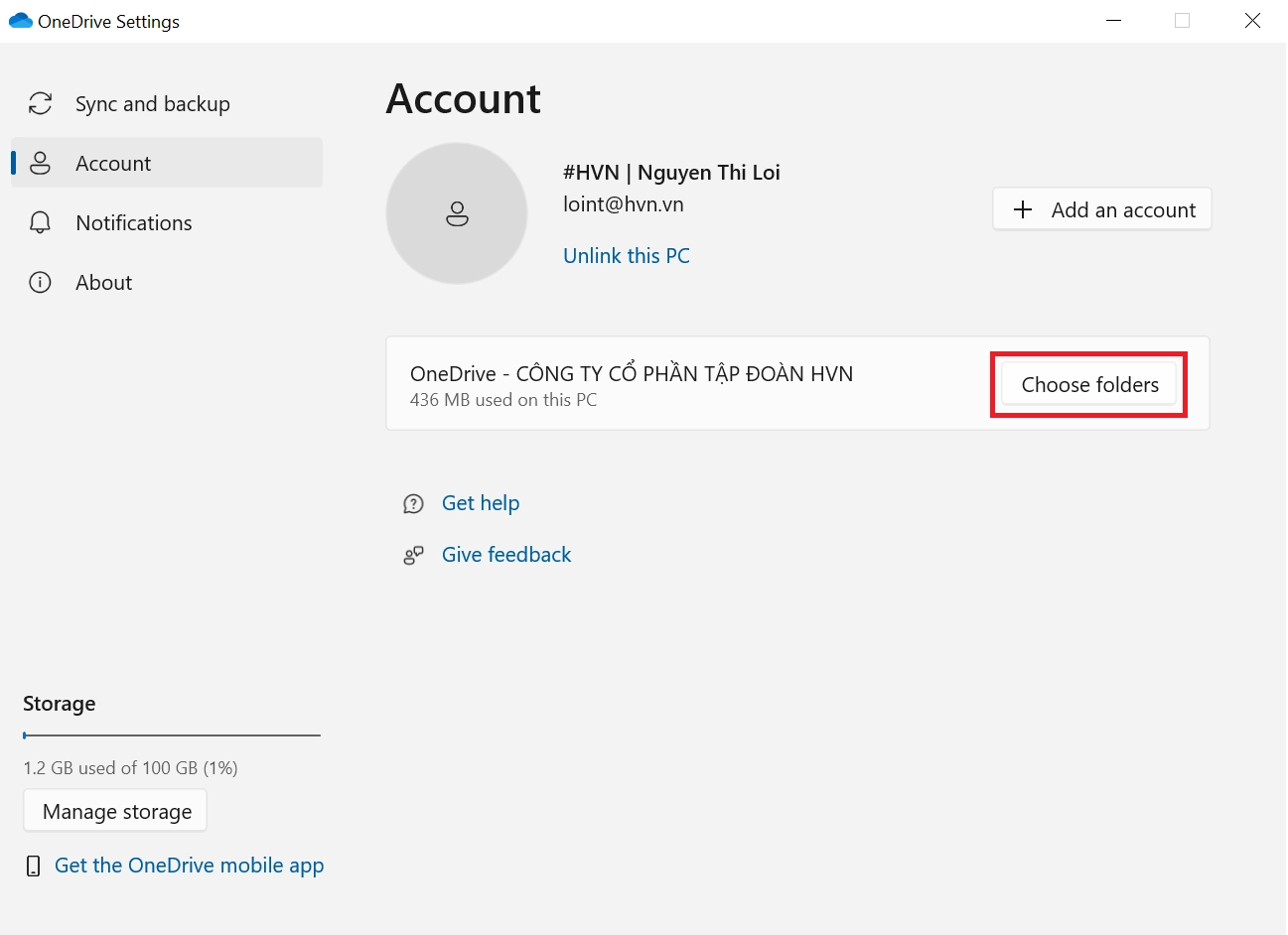
Task: Click the storage usage progress bar
Action: [x=172, y=735]
